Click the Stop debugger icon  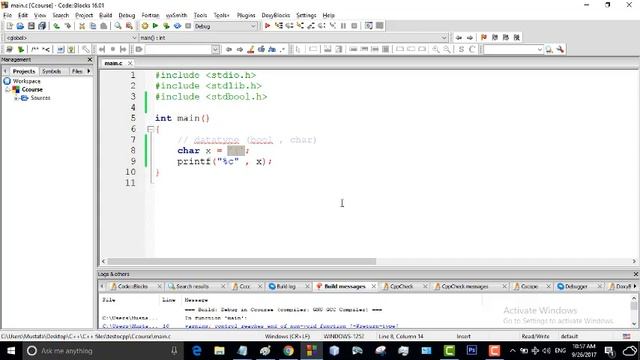pyautogui.click(x=354, y=26)
